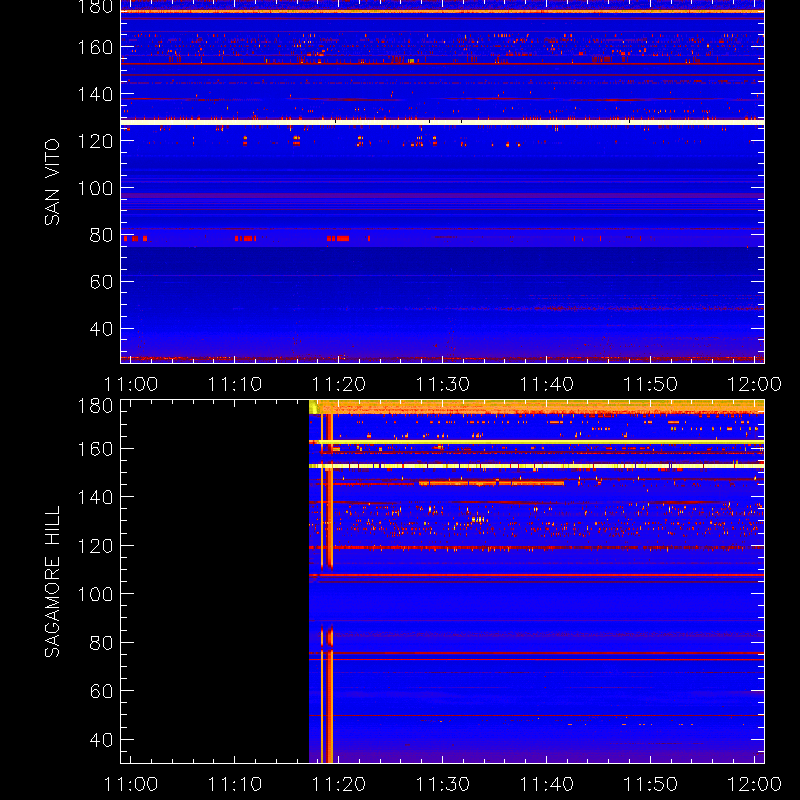The height and width of the screenshot is (800, 800).
Task: Click the 120 frequency label on San Vito axis
Action: pyautogui.click(x=95, y=141)
